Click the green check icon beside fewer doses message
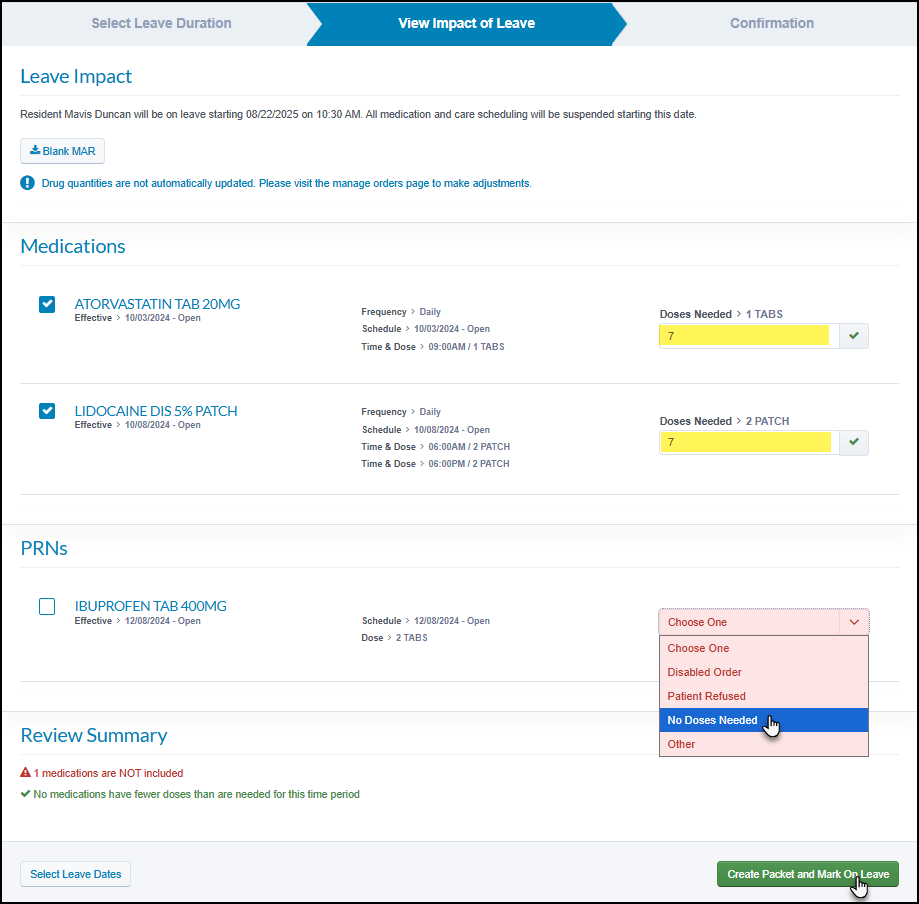Viewport: 919px width, 904px height. coord(25,794)
